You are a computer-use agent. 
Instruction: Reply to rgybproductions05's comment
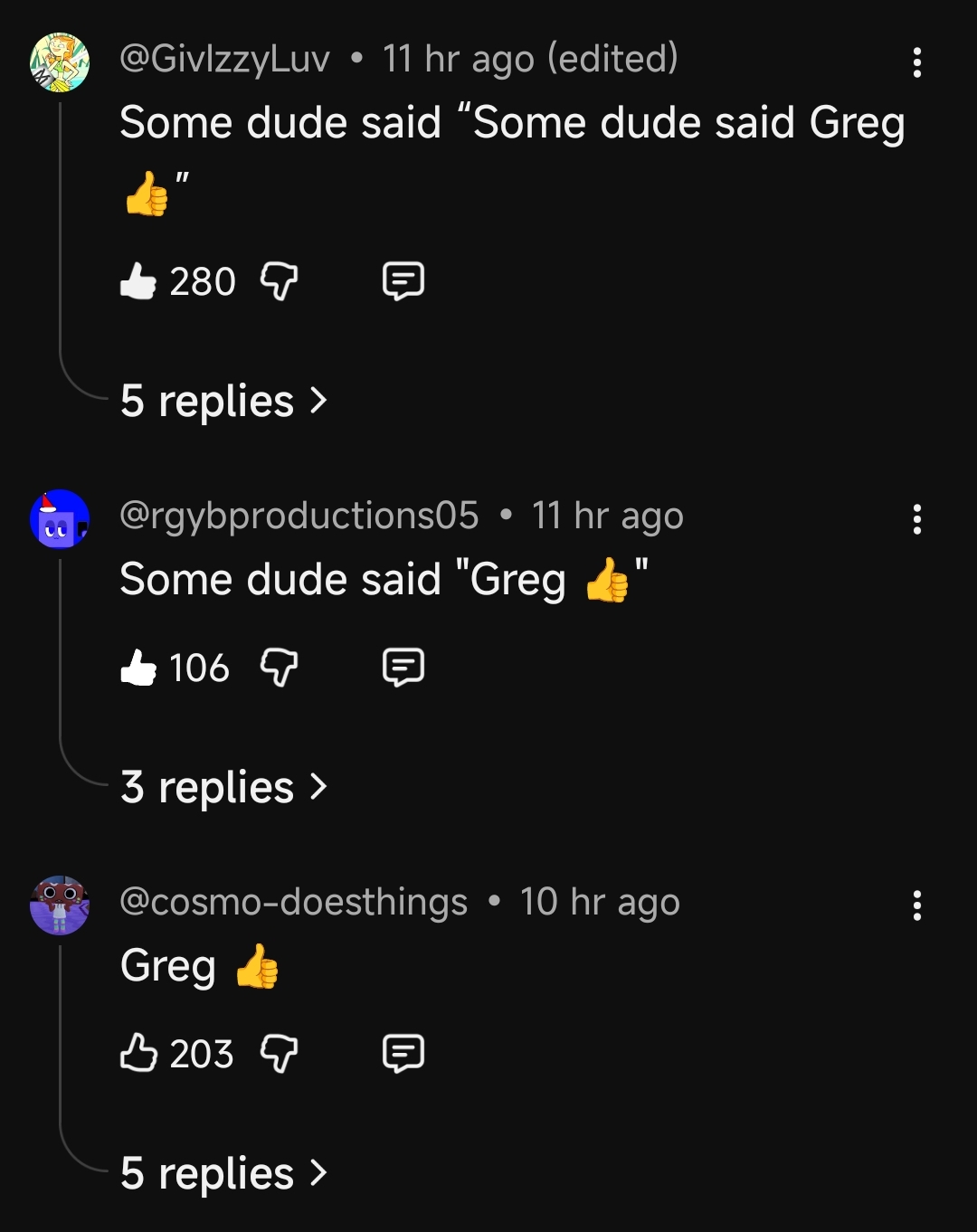(403, 668)
